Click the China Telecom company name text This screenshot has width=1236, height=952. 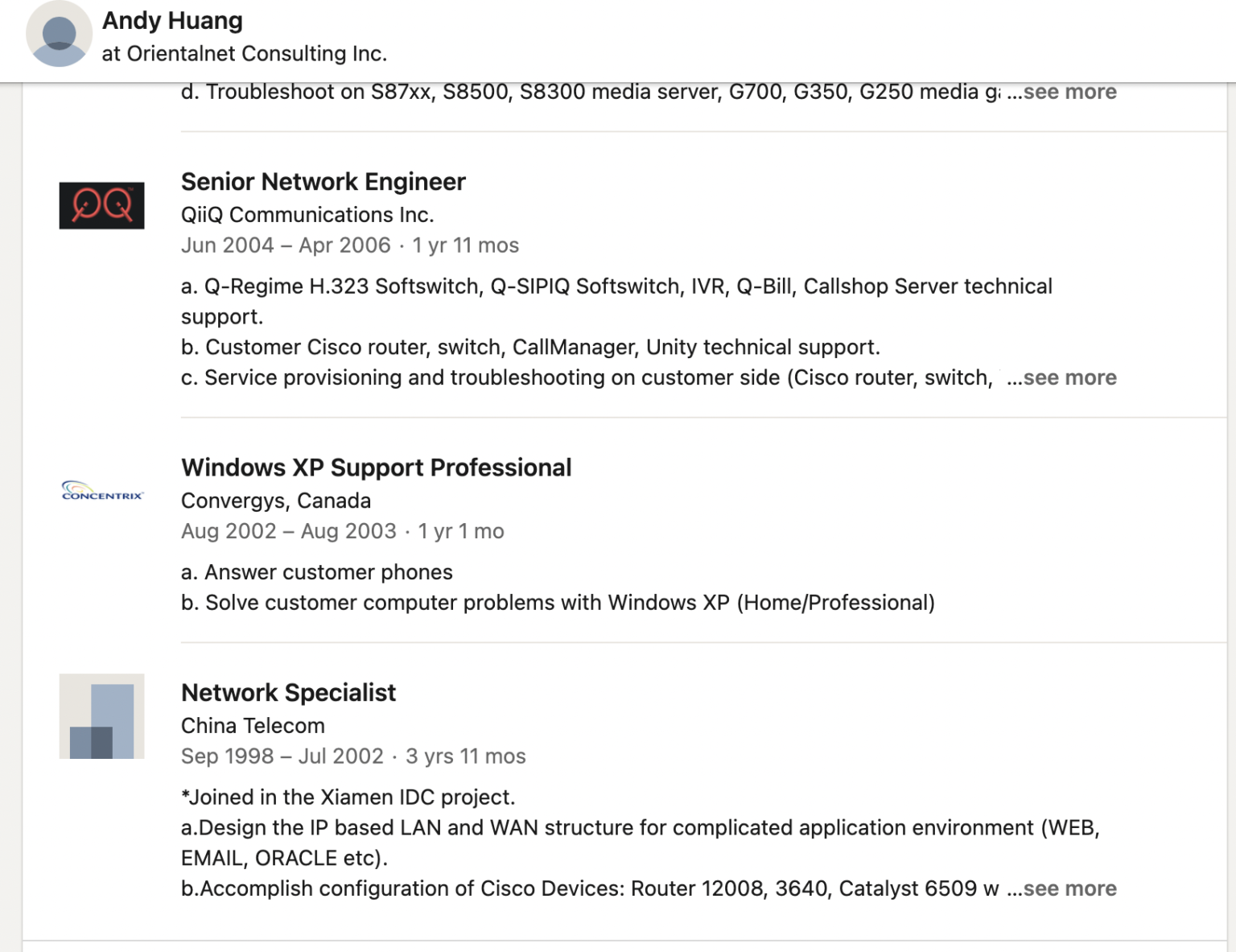pos(253,726)
